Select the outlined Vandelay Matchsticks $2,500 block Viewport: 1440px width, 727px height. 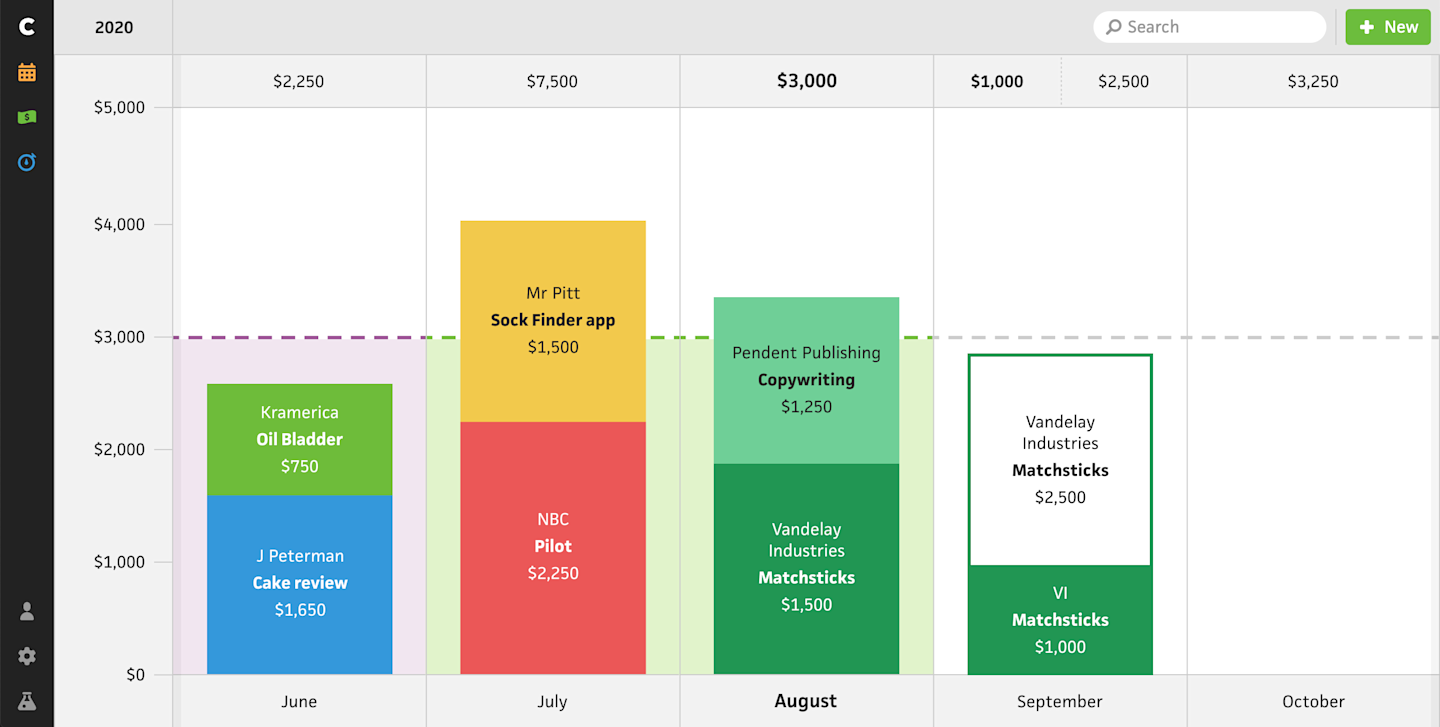(x=1060, y=460)
